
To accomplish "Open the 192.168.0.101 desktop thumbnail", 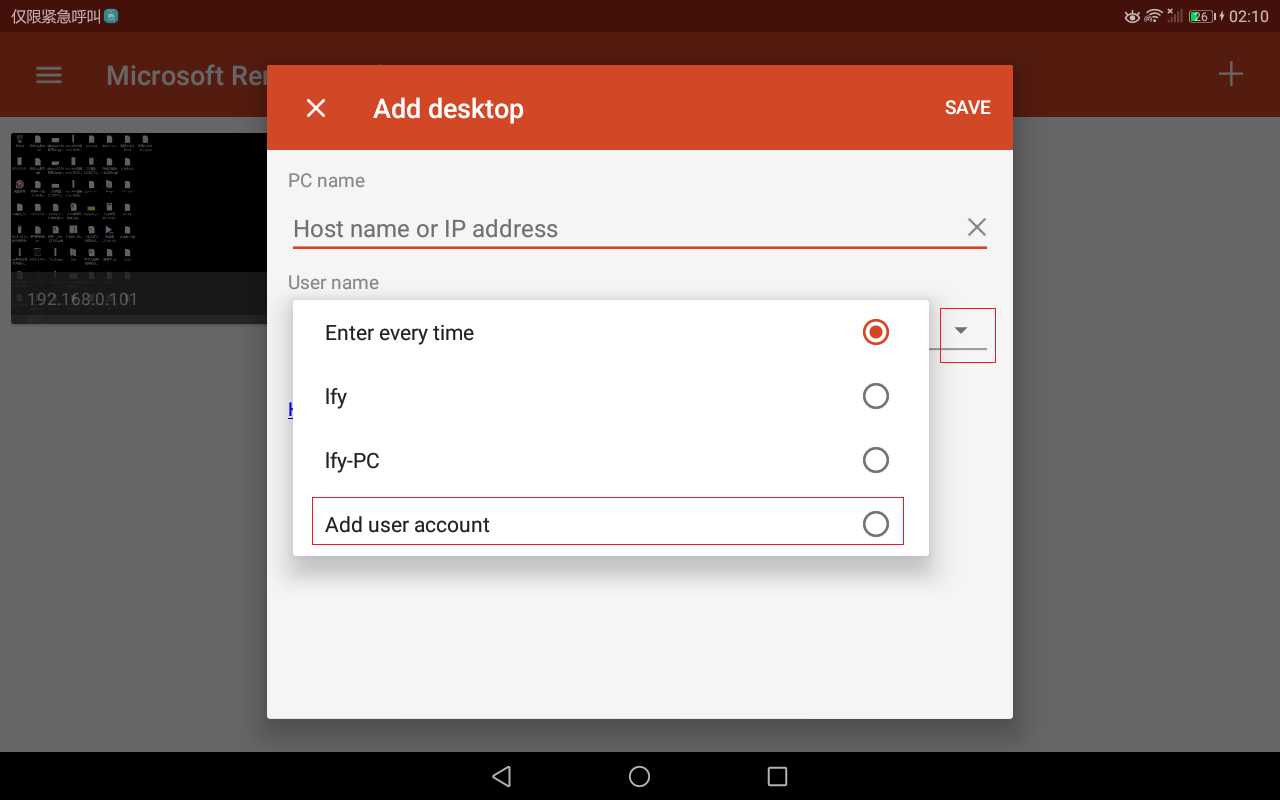I will coord(139,228).
